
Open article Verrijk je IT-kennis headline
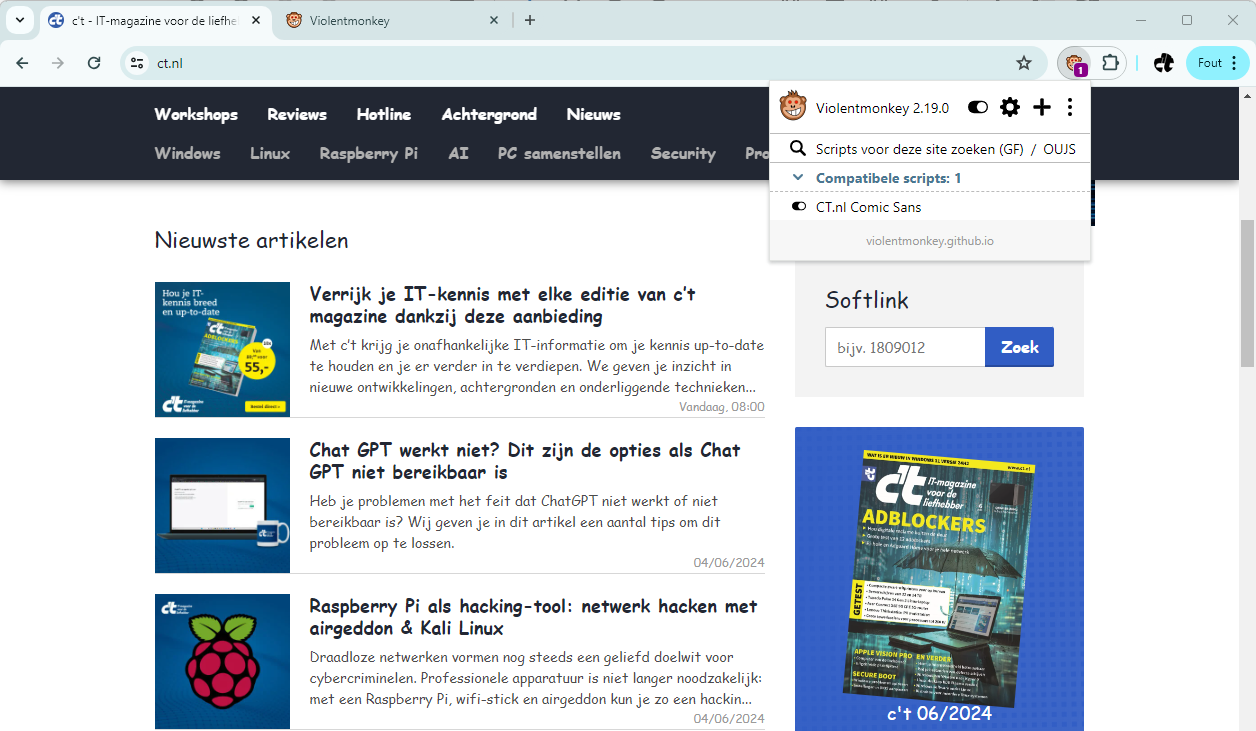coord(503,305)
